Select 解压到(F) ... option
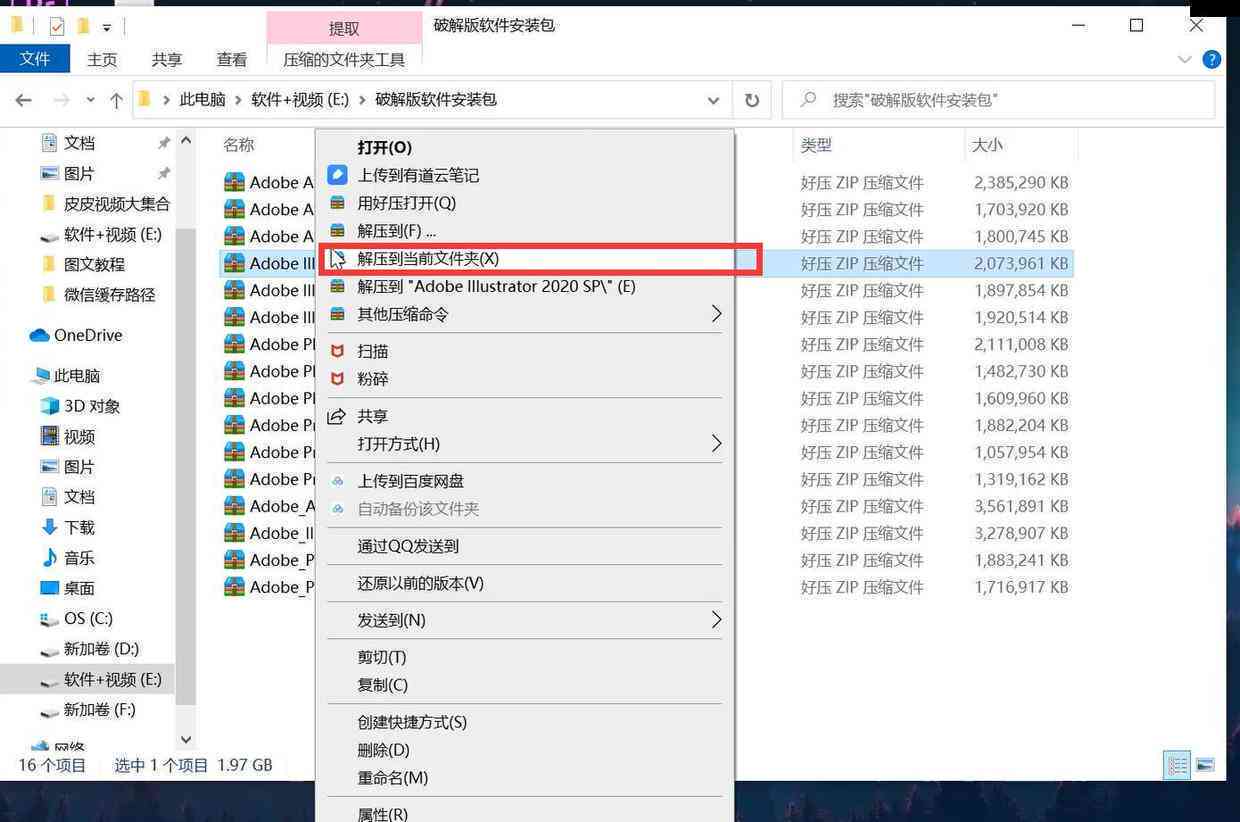 coord(397,231)
